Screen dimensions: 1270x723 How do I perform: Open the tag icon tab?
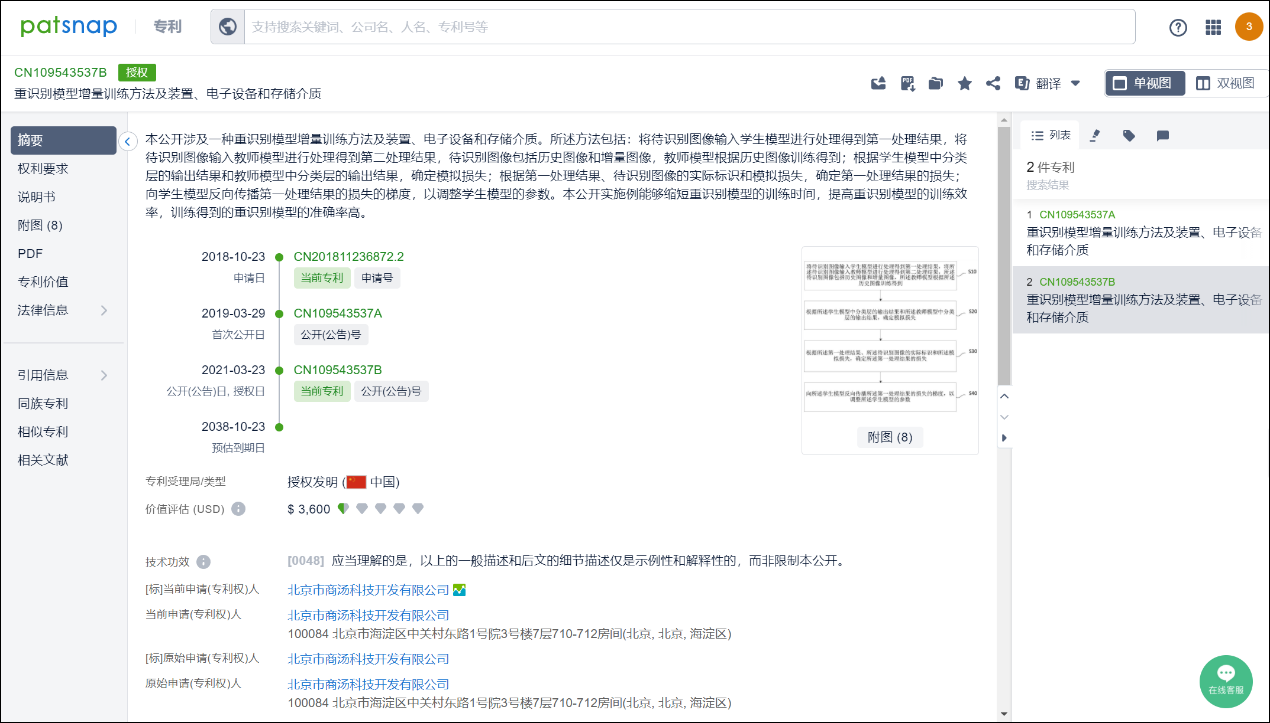(x=1129, y=135)
